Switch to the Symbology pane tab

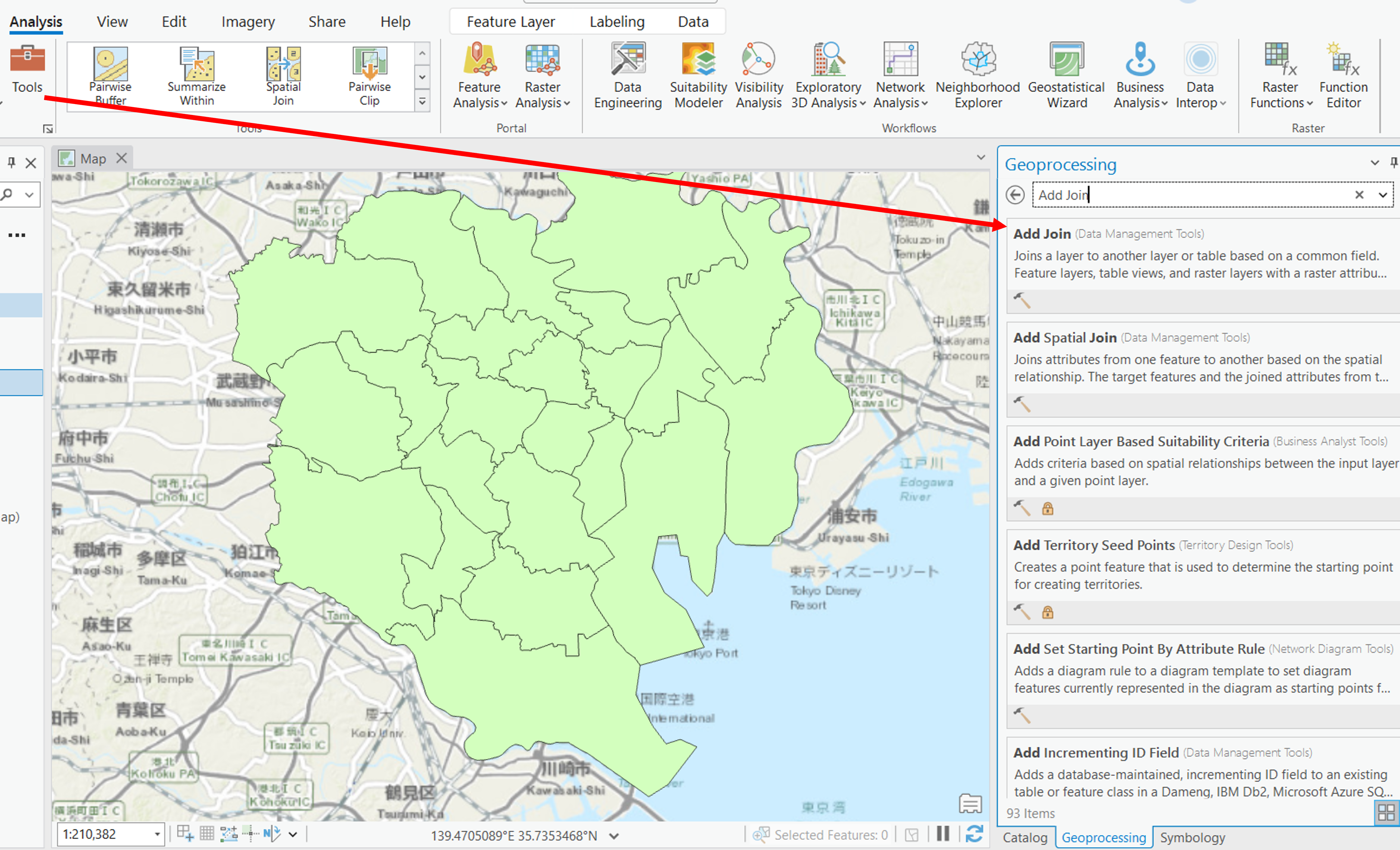tap(1192, 838)
